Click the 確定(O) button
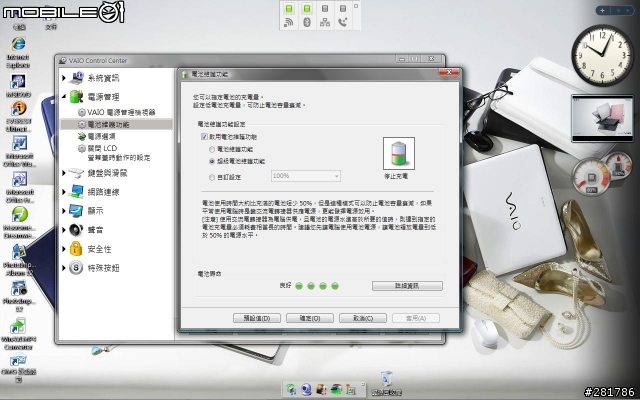The width and height of the screenshot is (640, 400). coord(310,318)
